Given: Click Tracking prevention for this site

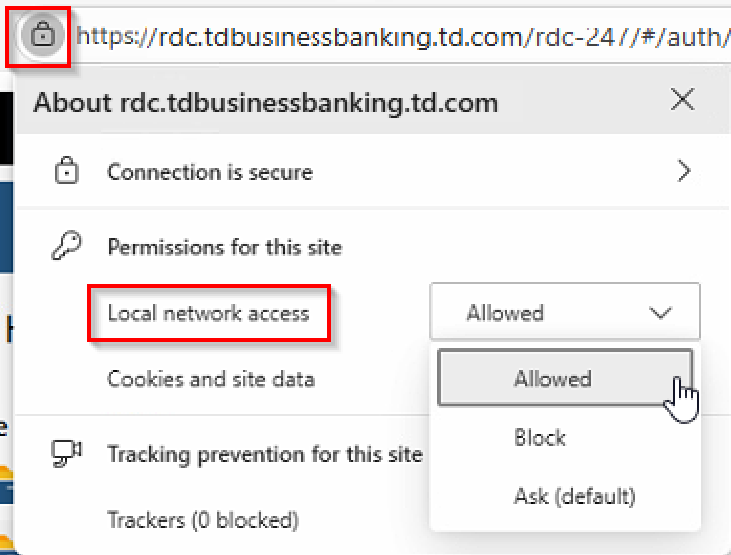Looking at the screenshot, I should 265,454.
